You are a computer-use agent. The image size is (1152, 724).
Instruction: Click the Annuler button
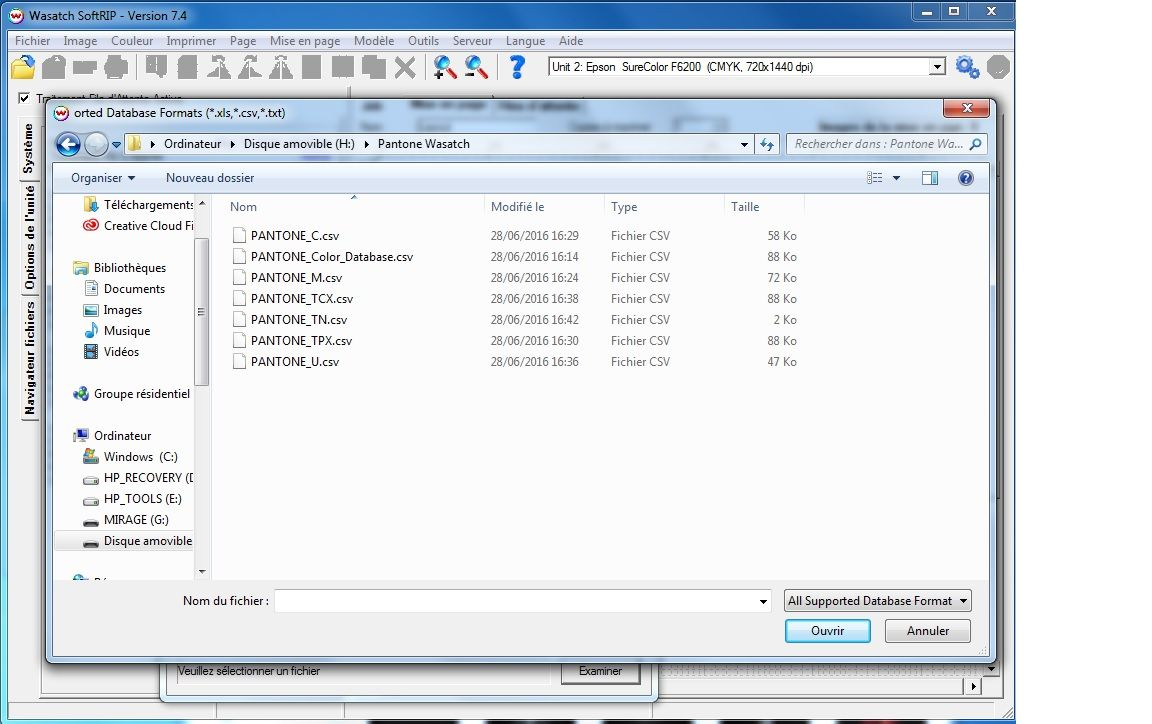927,631
